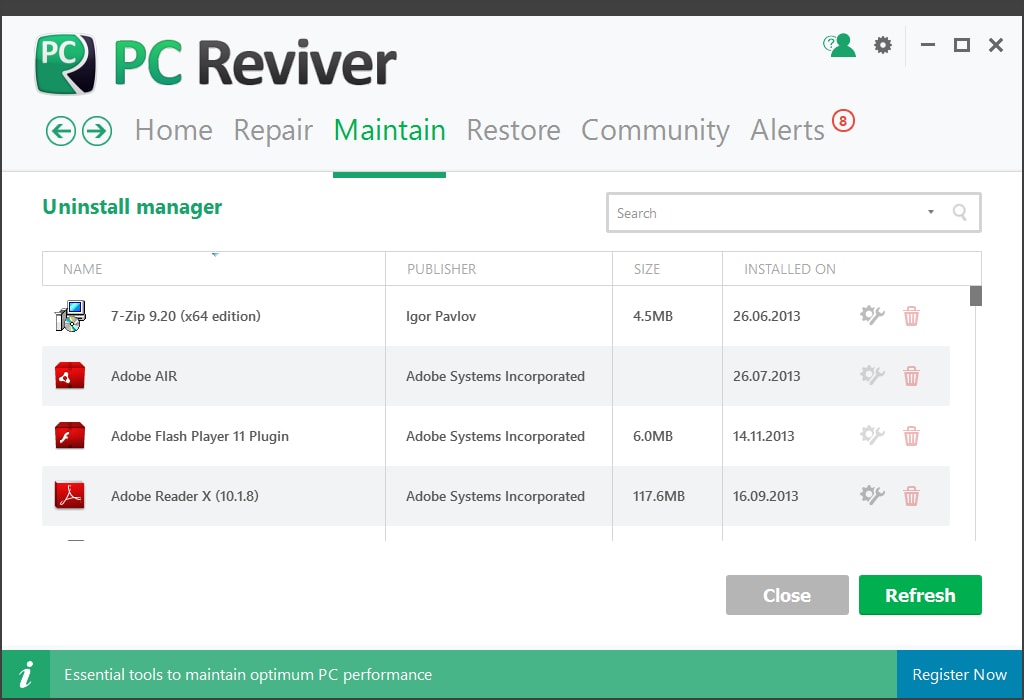Click the 7-Zip 9.20 program icon
The height and width of the screenshot is (700, 1024).
click(70, 316)
